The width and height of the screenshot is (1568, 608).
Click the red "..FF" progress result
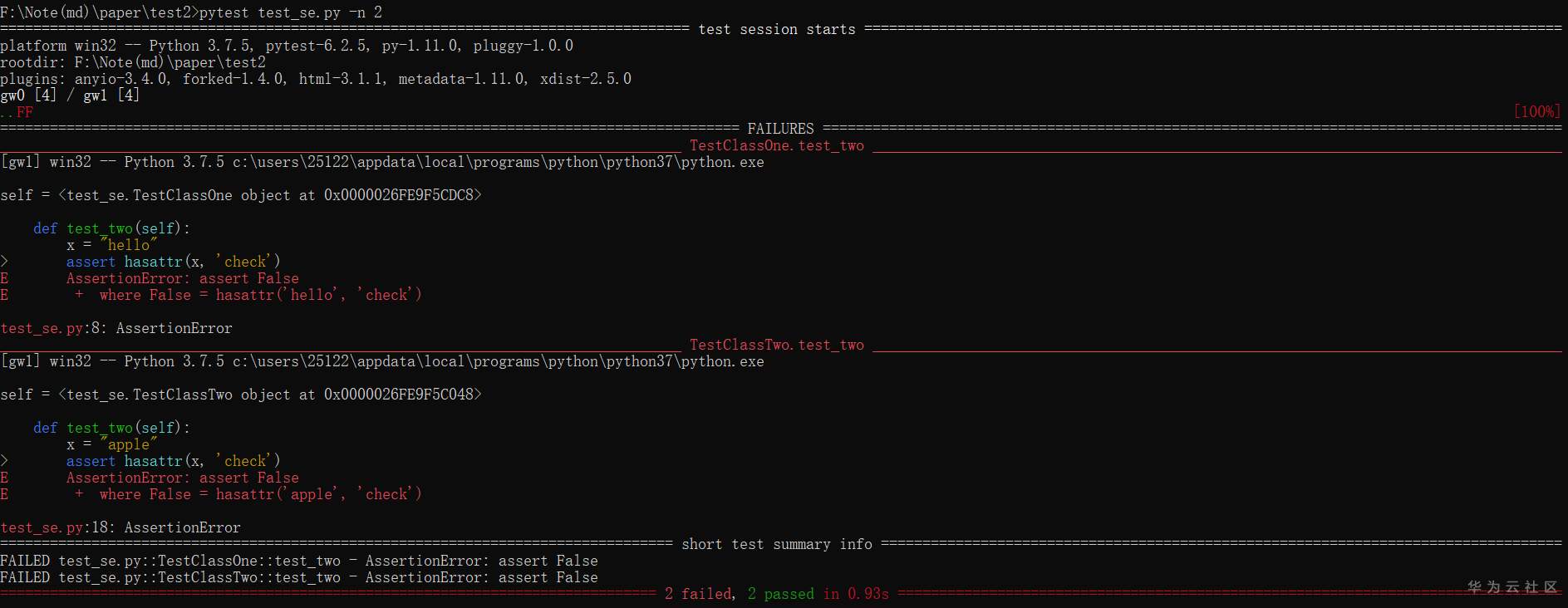pyautogui.click(x=17, y=112)
